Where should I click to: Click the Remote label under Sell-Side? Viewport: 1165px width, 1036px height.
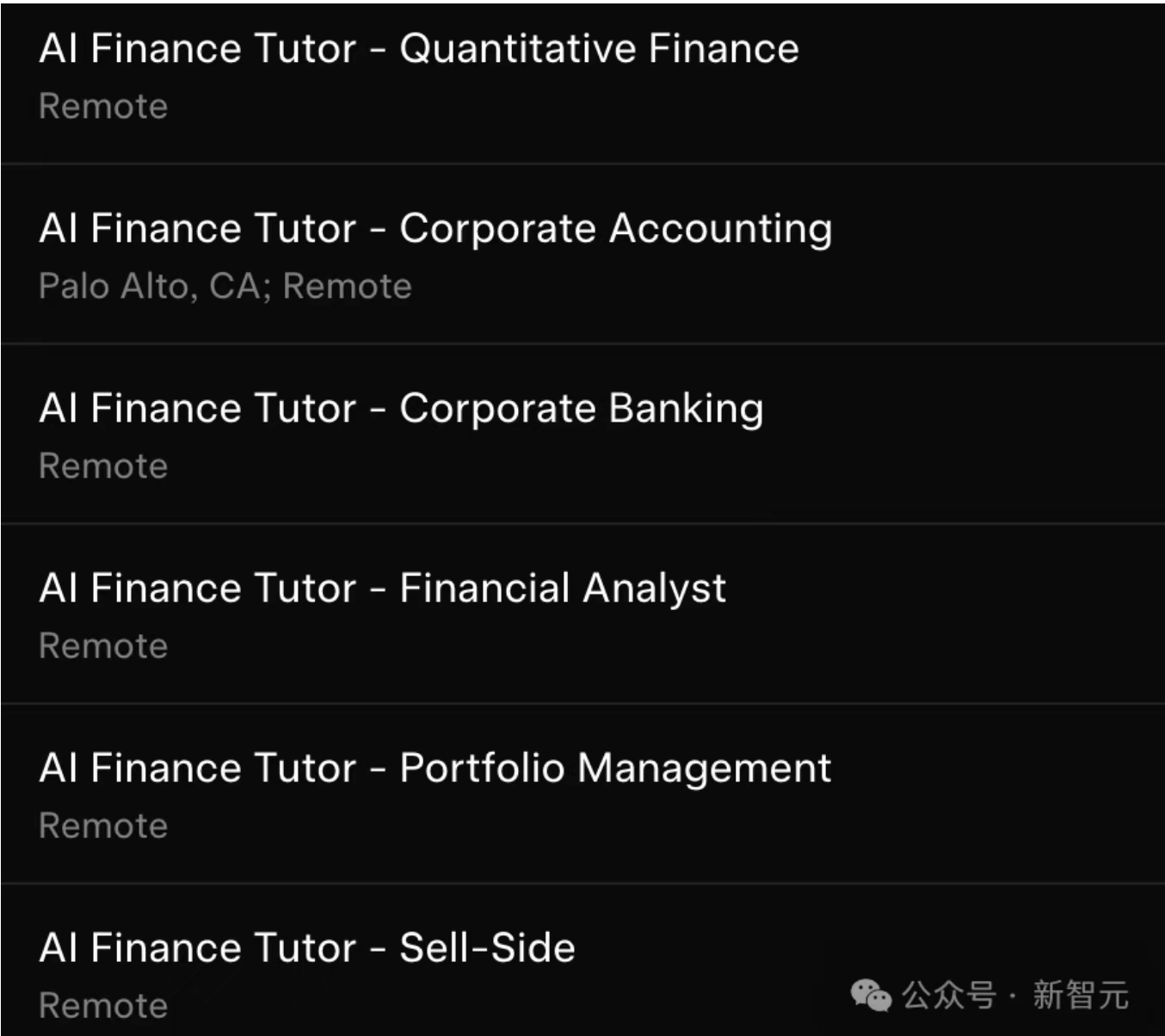103,1006
